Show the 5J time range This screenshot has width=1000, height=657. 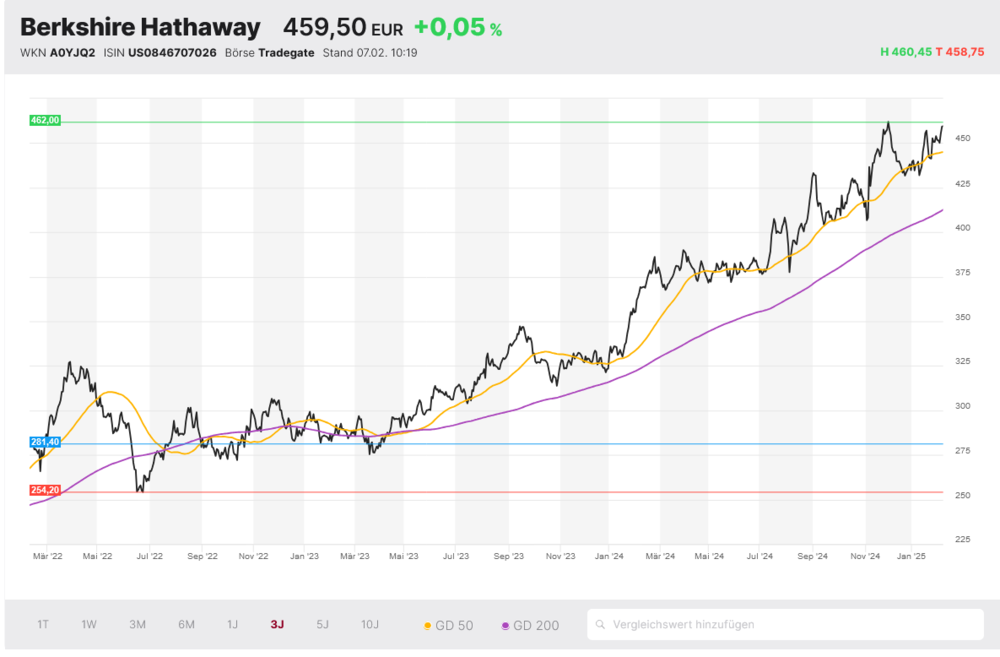[x=323, y=624]
